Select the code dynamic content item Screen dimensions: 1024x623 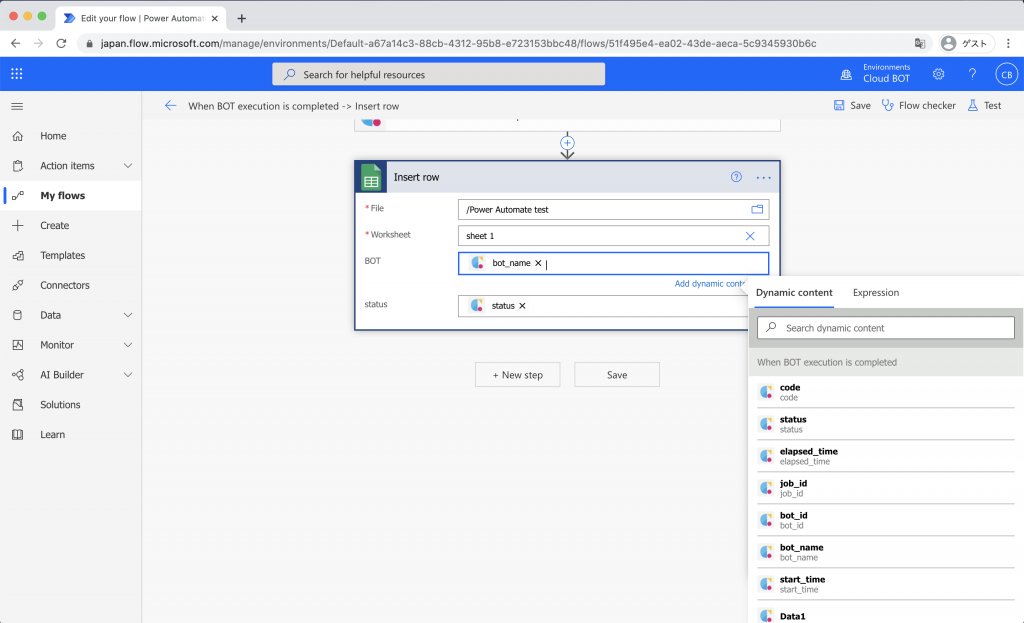(886, 392)
